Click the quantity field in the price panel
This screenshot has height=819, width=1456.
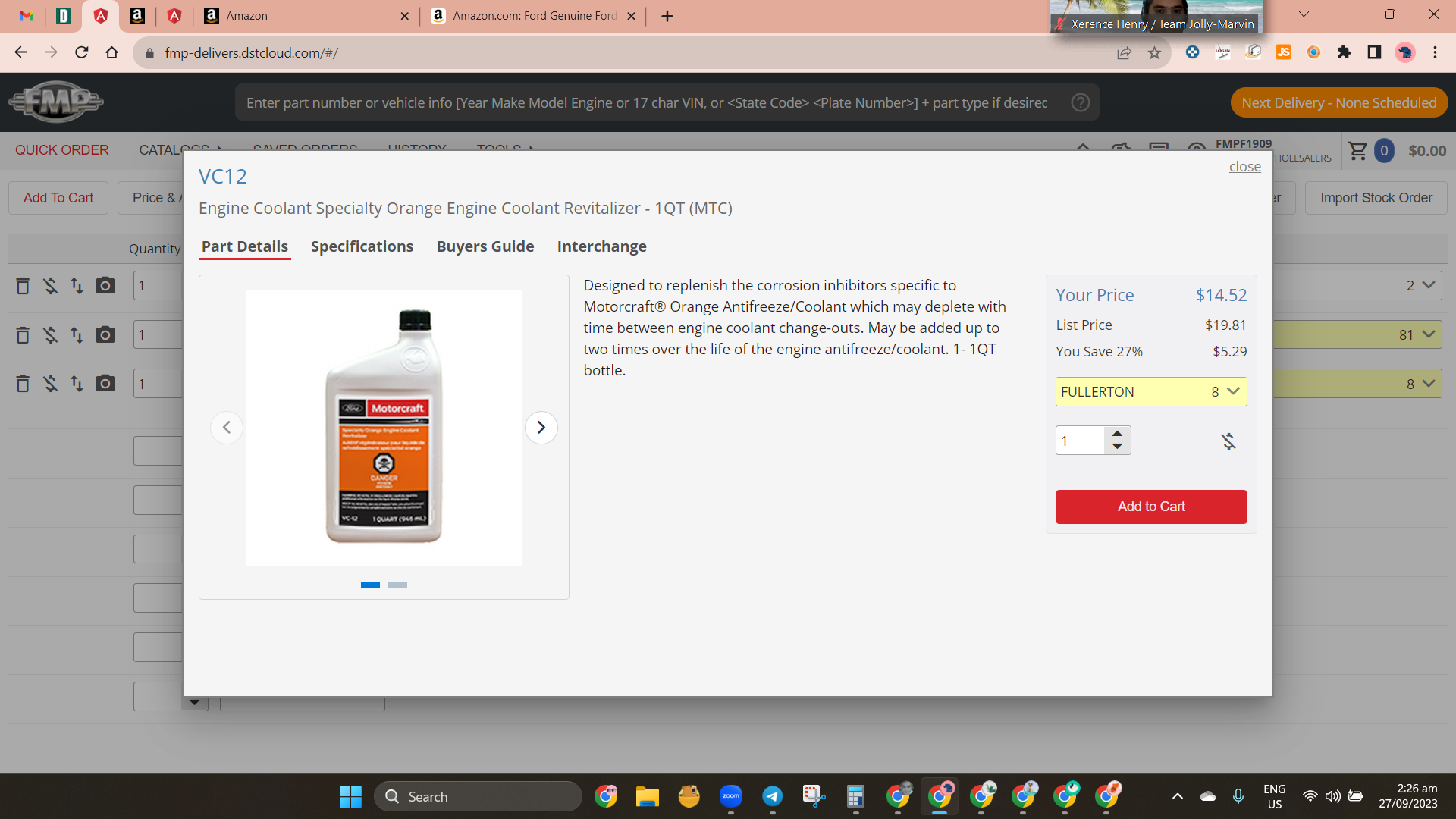click(1081, 441)
